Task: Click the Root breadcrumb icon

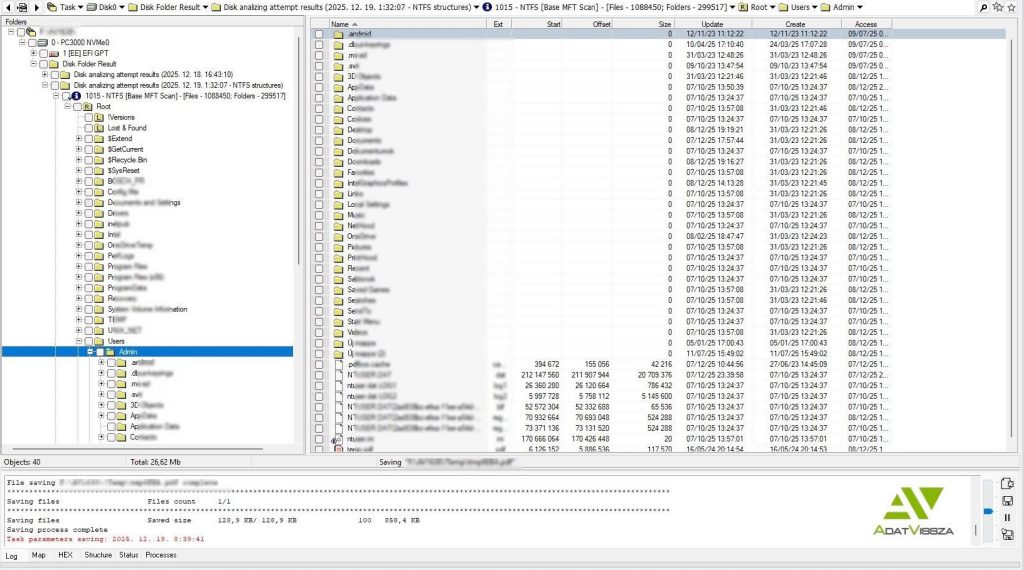Action: tap(742, 7)
